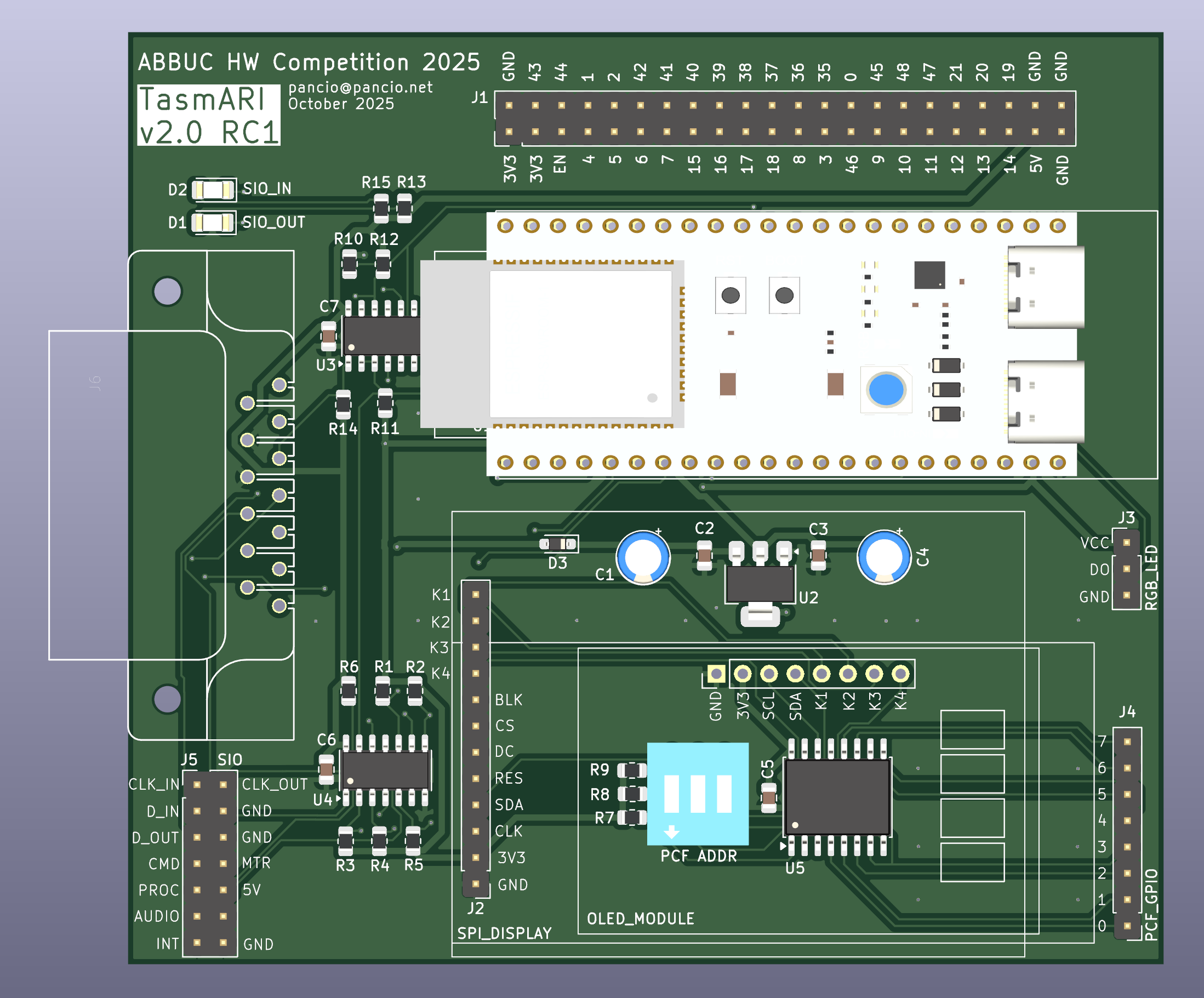
Task: Click the lower USB-C connector
Action: coord(1046,402)
